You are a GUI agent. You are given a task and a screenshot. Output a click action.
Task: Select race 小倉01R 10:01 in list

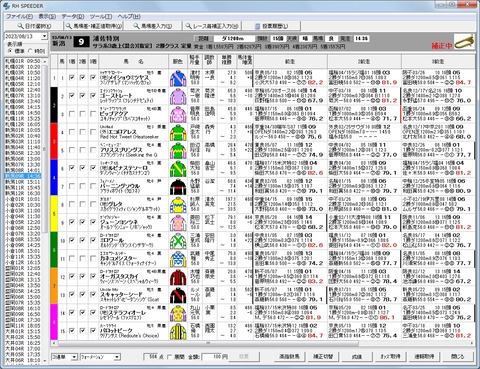[x=23, y=199]
